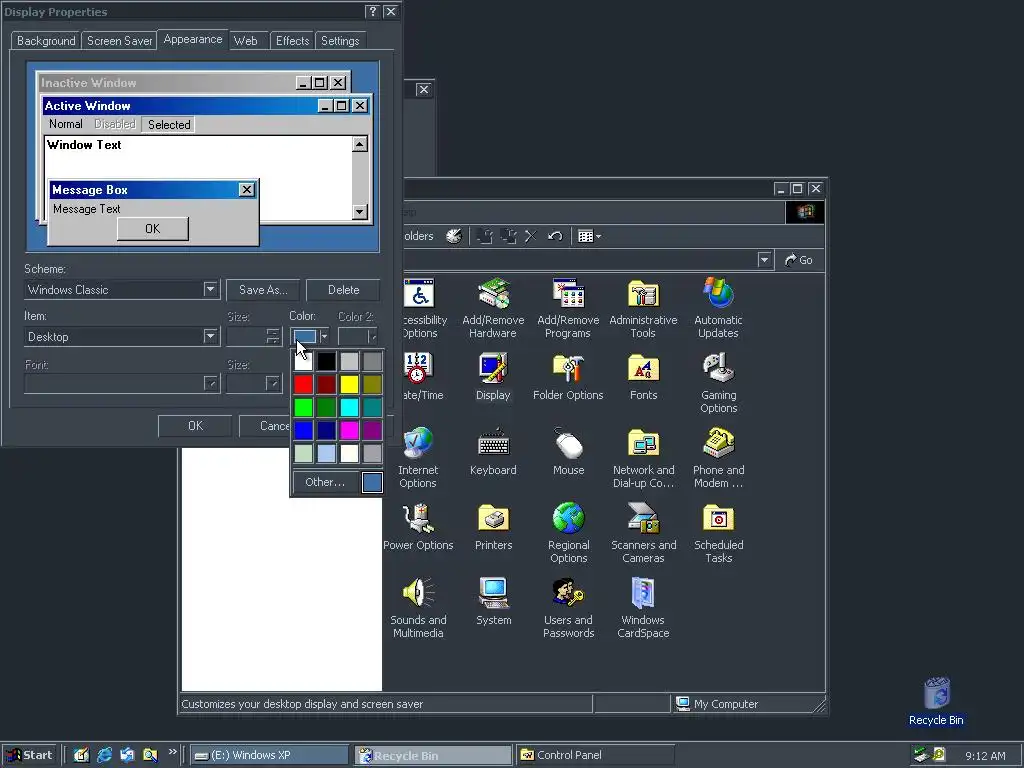Click the help question mark button
The width and height of the screenshot is (1024, 768).
pos(372,11)
